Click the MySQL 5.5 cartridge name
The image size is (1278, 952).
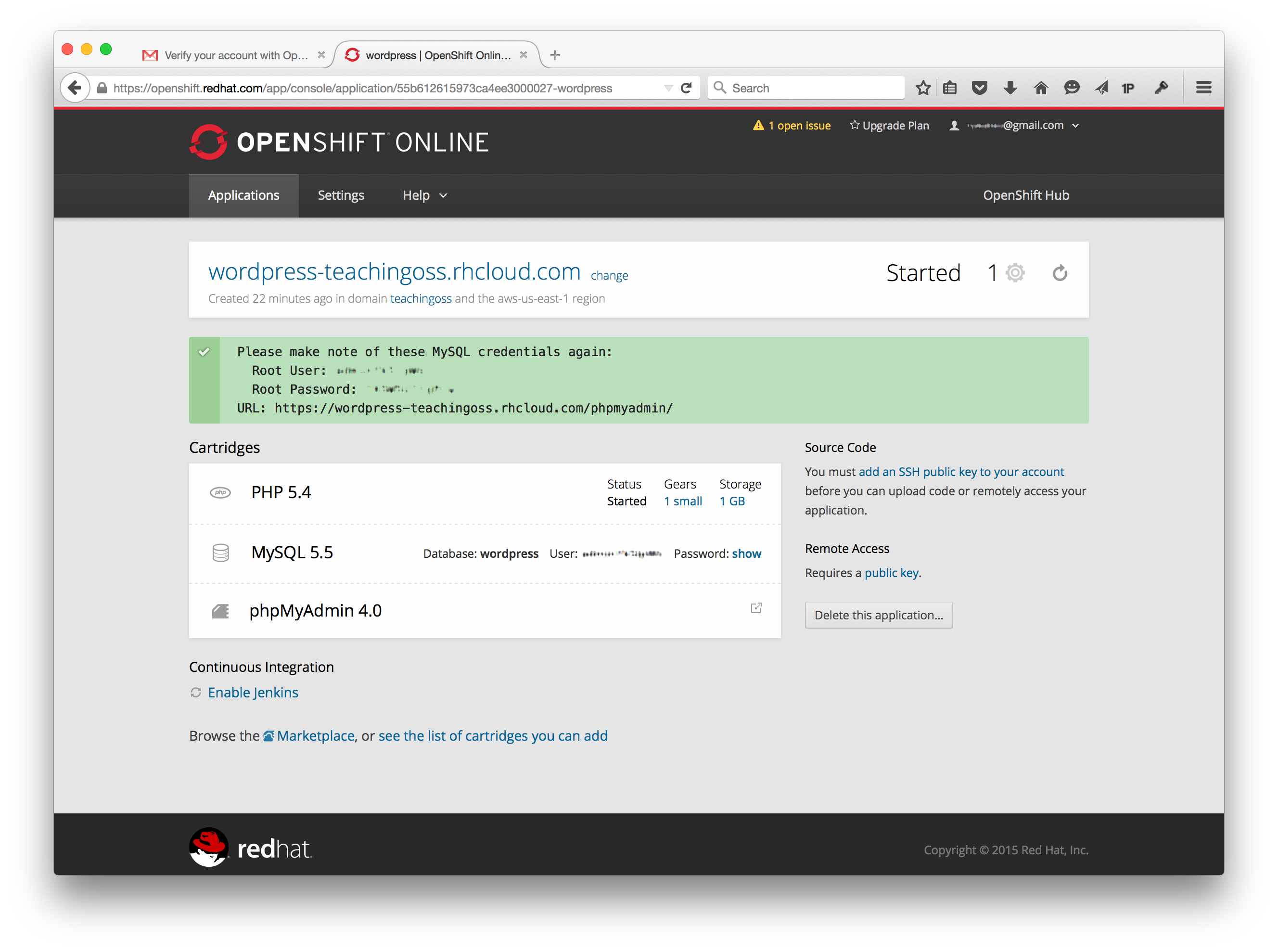292,552
